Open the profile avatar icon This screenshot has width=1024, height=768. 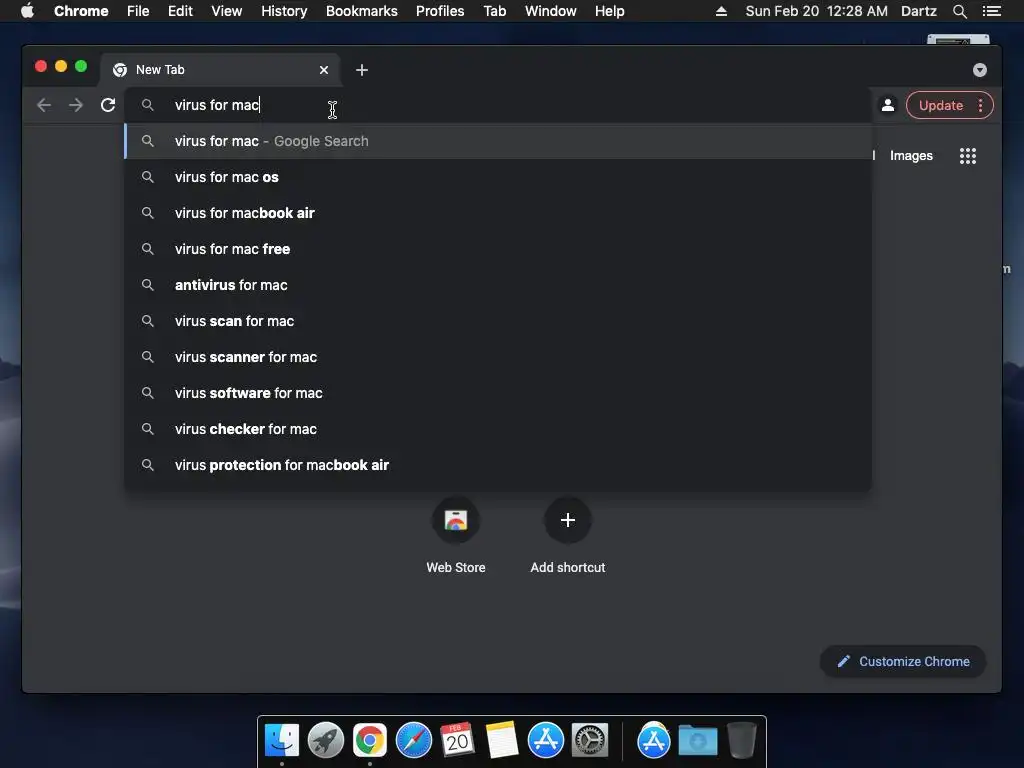(x=888, y=105)
